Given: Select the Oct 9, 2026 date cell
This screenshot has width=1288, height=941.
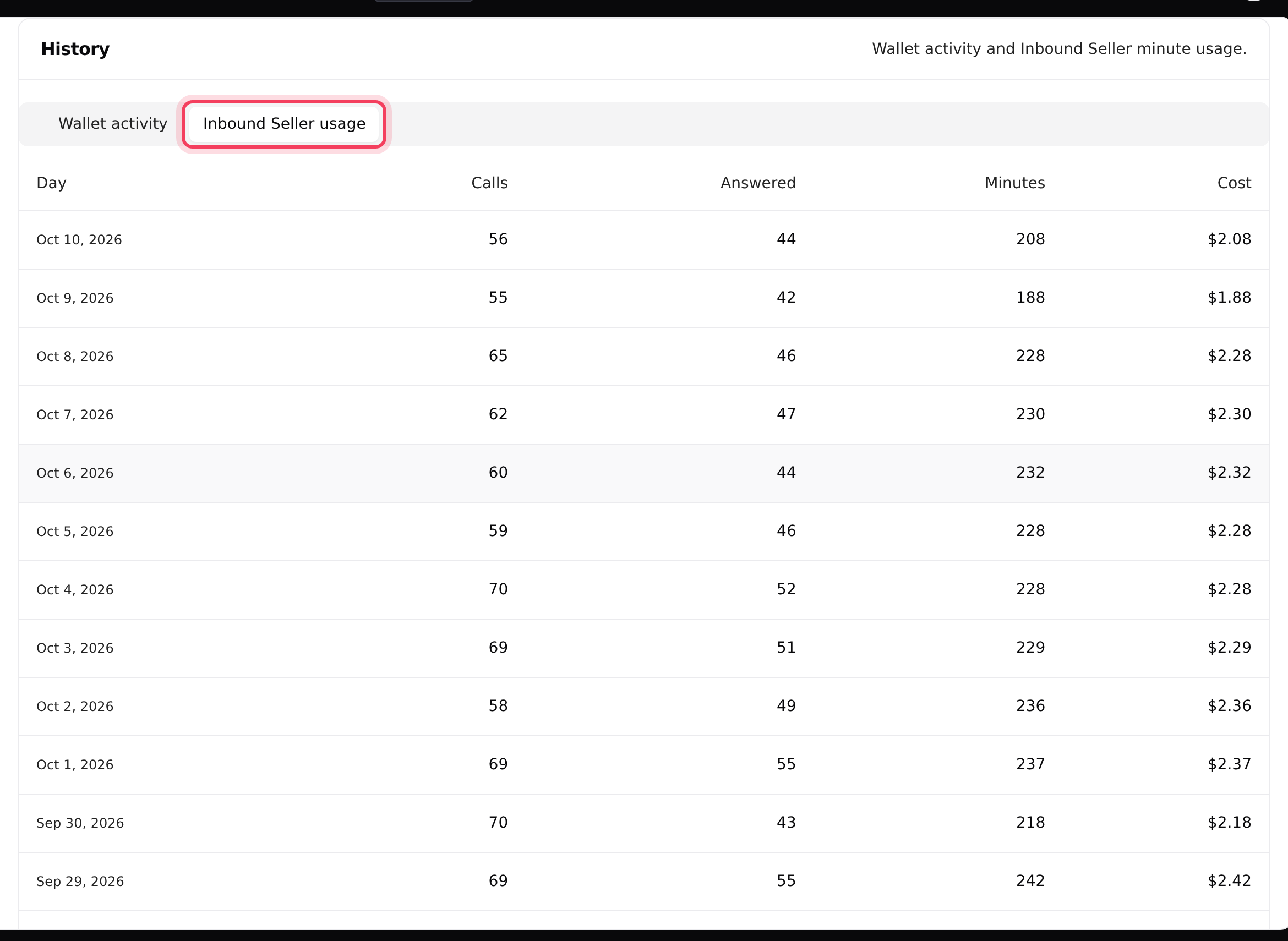Looking at the screenshot, I should point(75,298).
